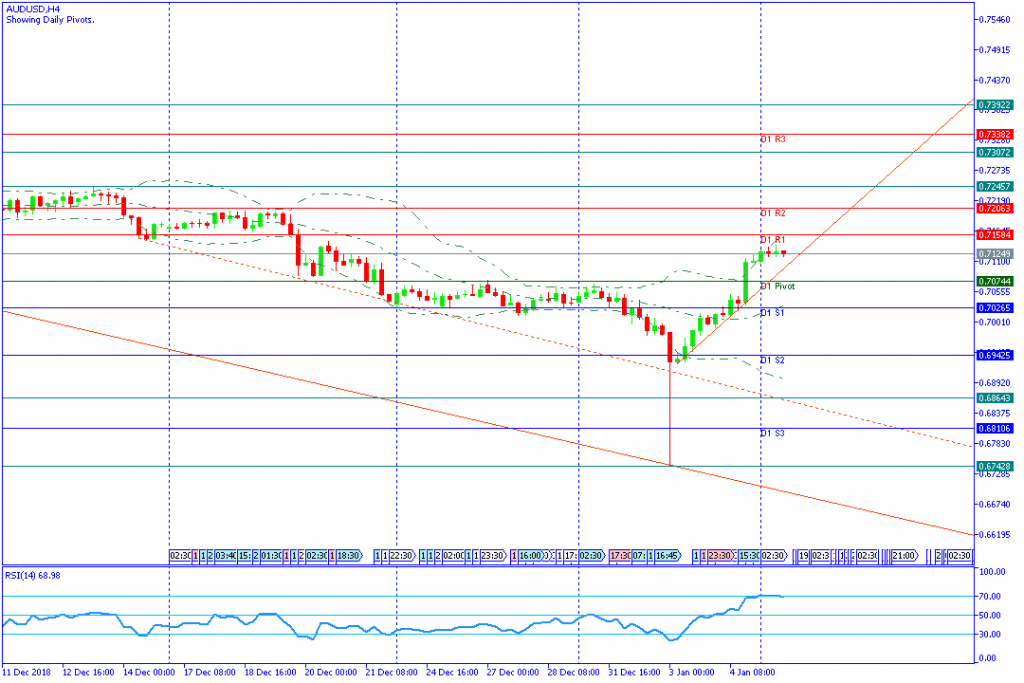The image size is (1024, 683).
Task: Click the 16:45 event marker
Action: (x=667, y=556)
